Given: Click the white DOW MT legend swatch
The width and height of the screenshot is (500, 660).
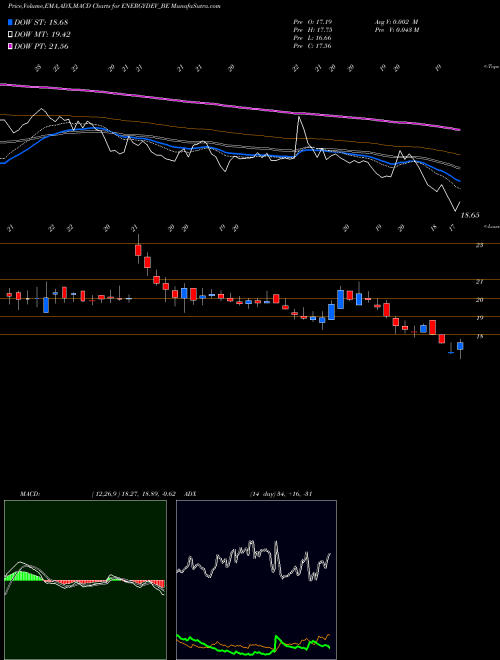Looking at the screenshot, I should point(11,35).
